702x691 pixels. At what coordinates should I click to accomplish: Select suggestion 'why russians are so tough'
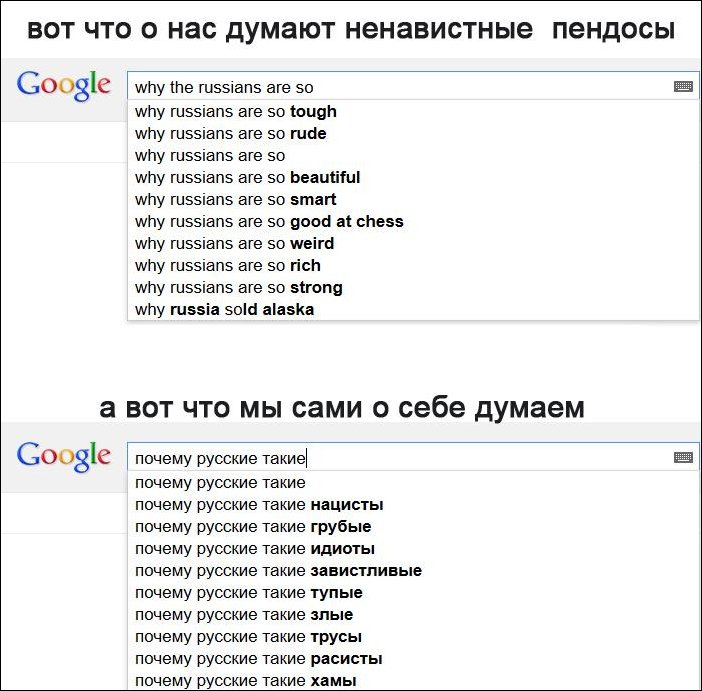pos(236,111)
